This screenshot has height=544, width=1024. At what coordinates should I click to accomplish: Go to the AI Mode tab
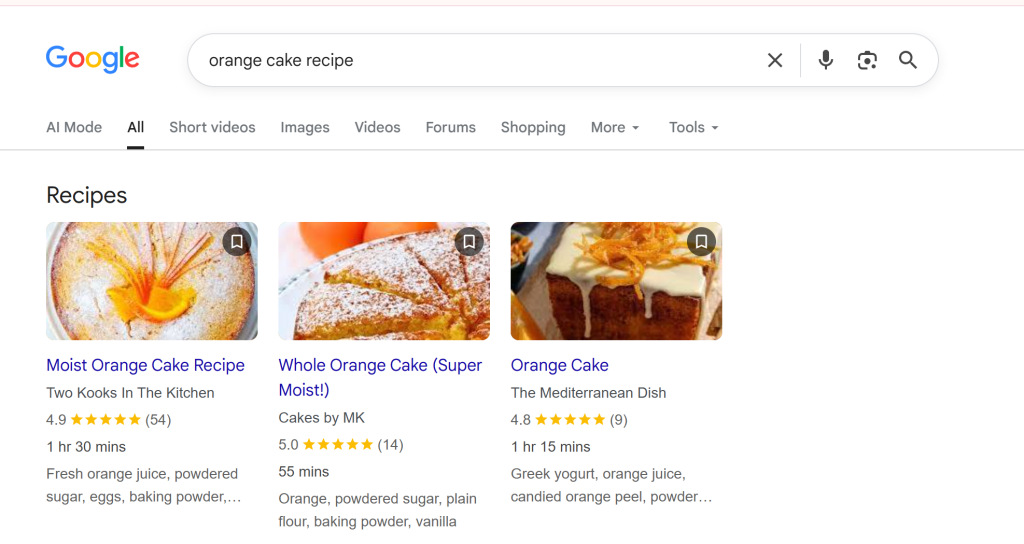[74, 127]
